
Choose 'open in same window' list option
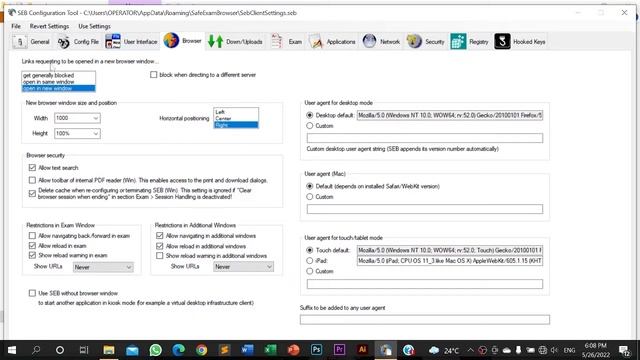coord(58,82)
